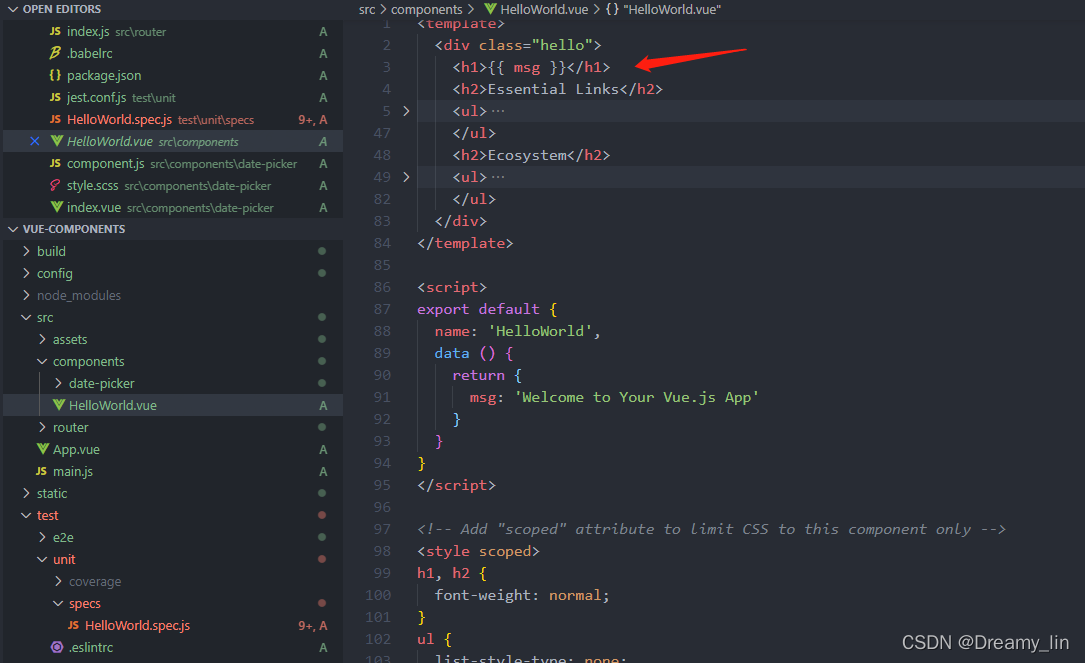Open style.scss from Open Editors
The width and height of the screenshot is (1085, 663).
[x=173, y=185]
